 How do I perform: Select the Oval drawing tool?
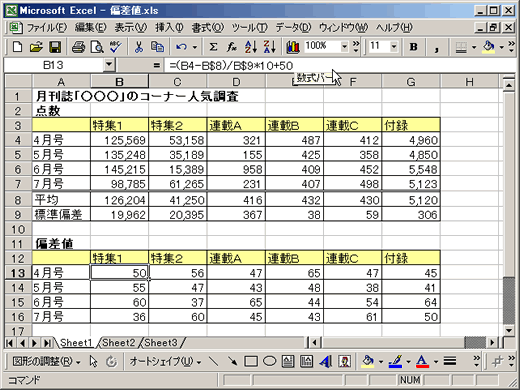tap(269, 361)
